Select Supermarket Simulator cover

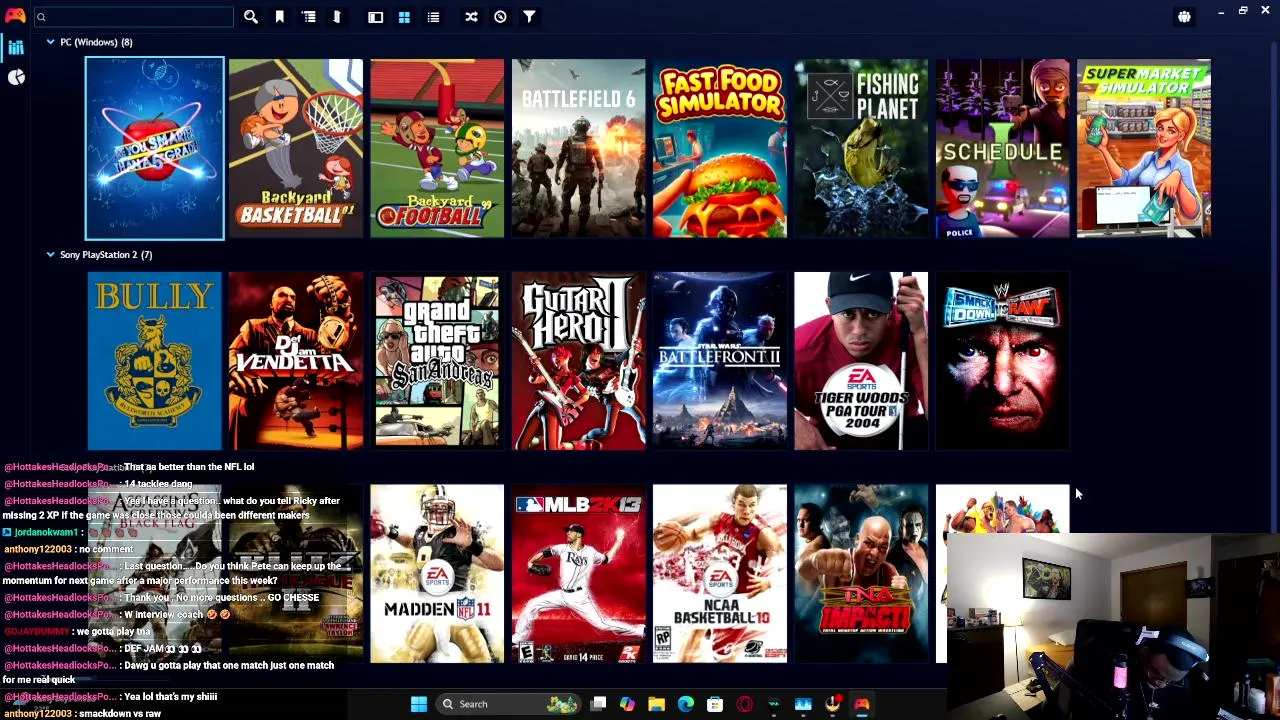pyautogui.click(x=1144, y=148)
